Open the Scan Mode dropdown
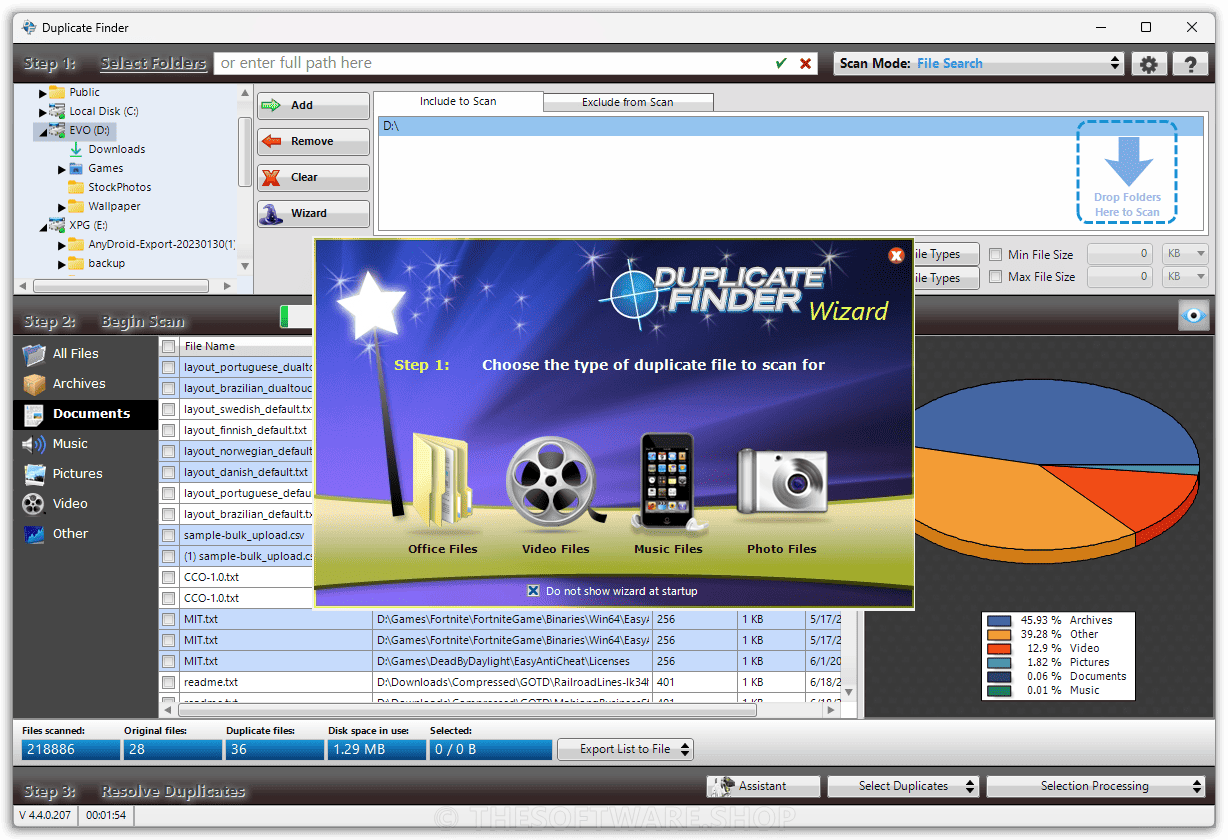The image size is (1228, 840). click(x=979, y=63)
